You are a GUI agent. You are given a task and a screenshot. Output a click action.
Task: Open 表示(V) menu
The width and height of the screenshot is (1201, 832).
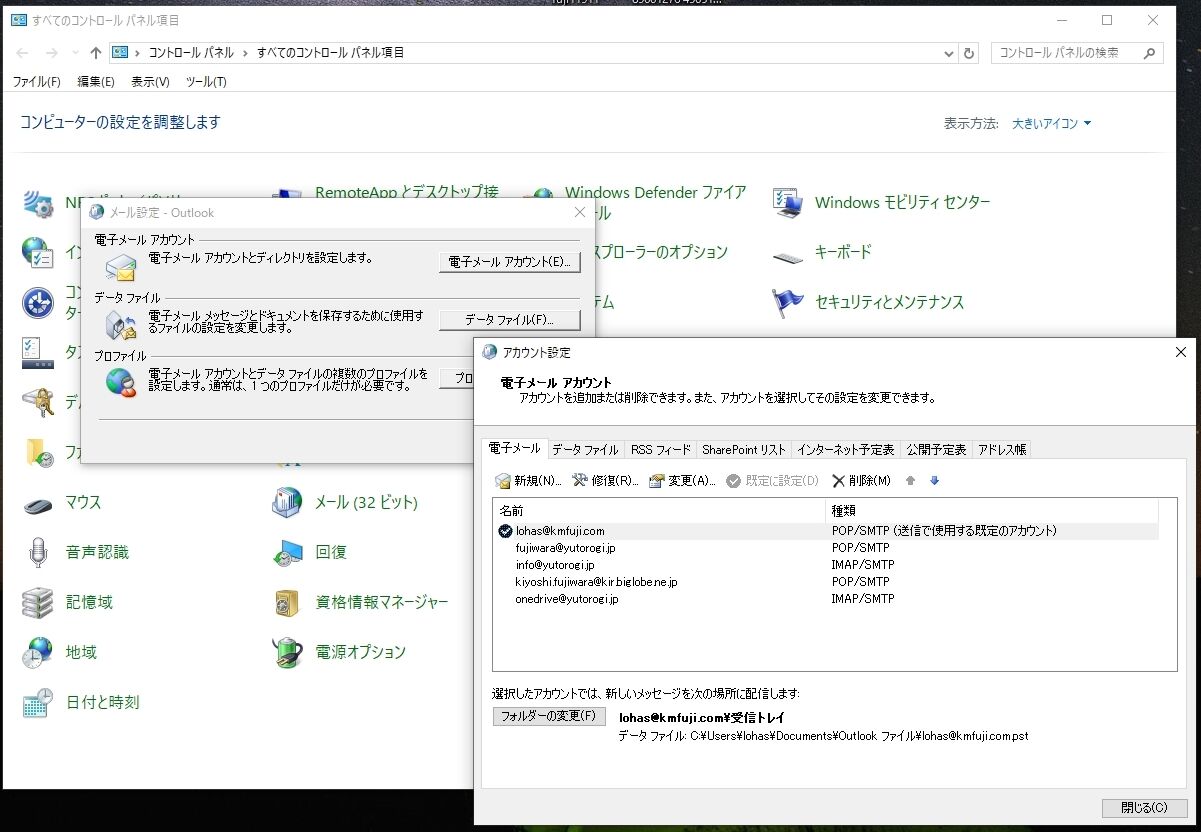pyautogui.click(x=150, y=82)
